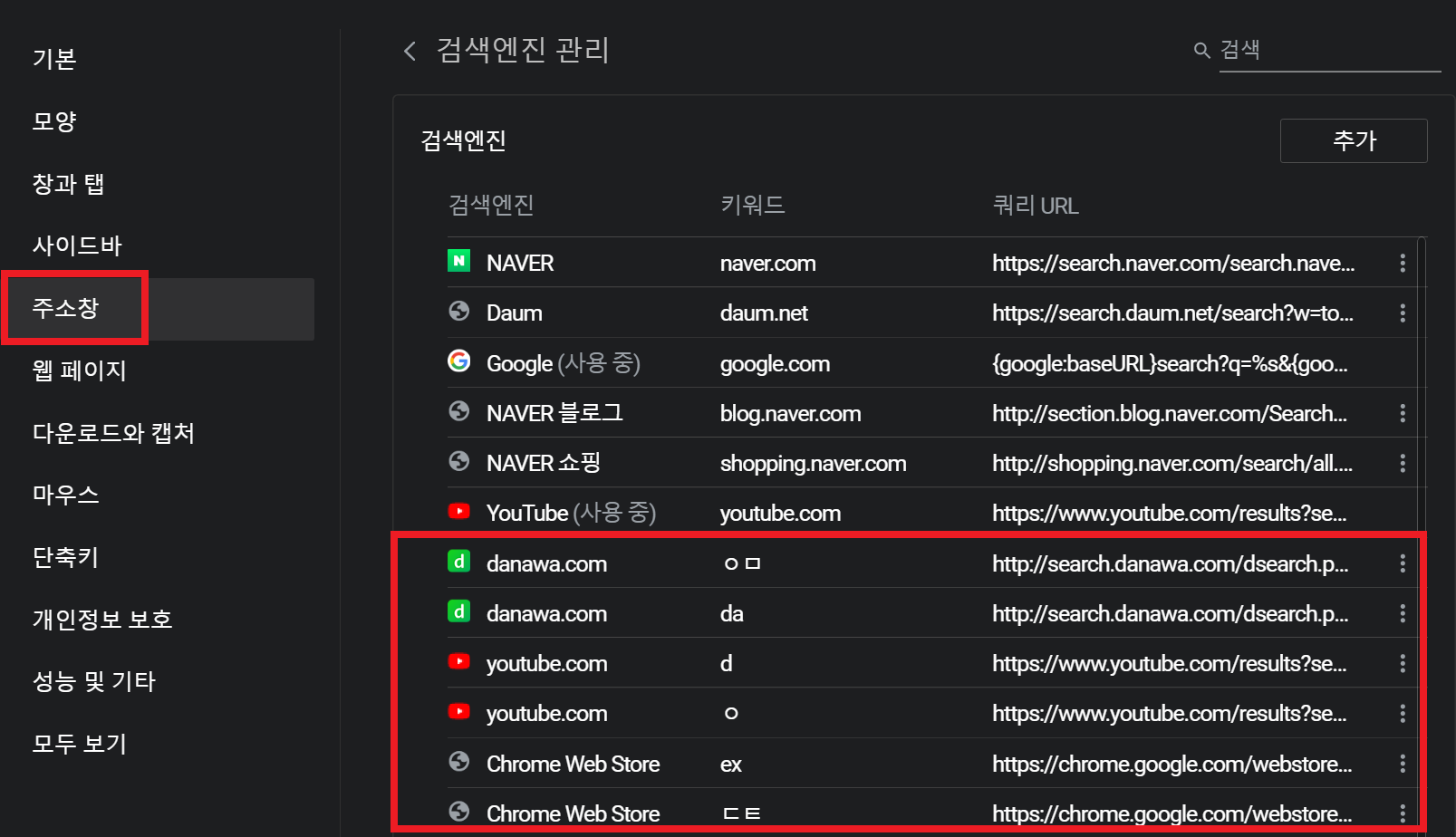Screen dimensions: 1456x837
Task: Open the more menu for NAVER 쇼핑 row
Action: (x=1403, y=463)
